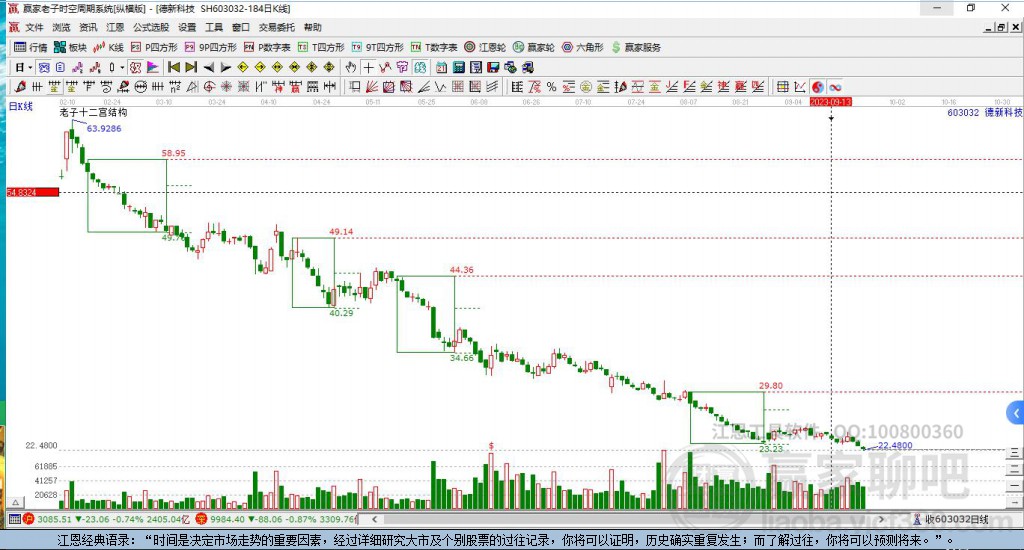Open the 江恩轮 Gann wheel
The image size is (1024, 550).
[485, 47]
